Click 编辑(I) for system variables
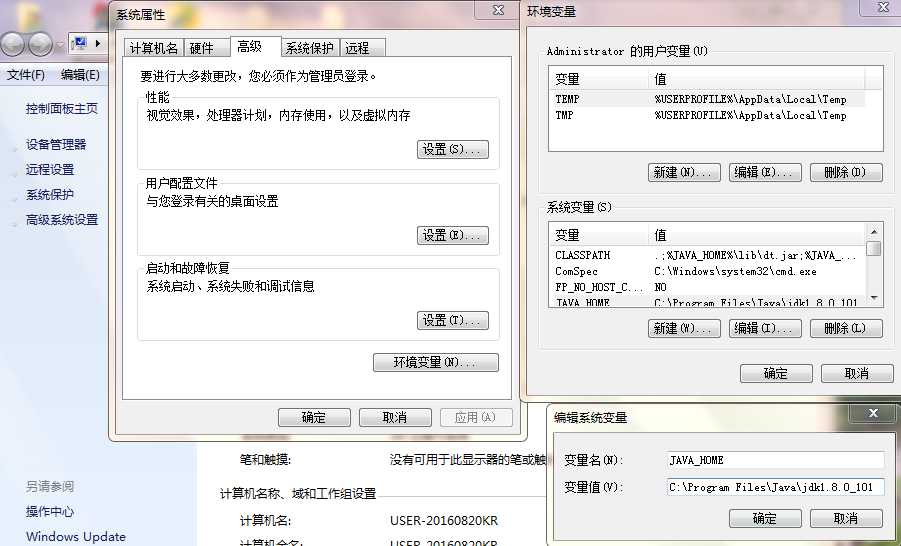 click(765, 328)
